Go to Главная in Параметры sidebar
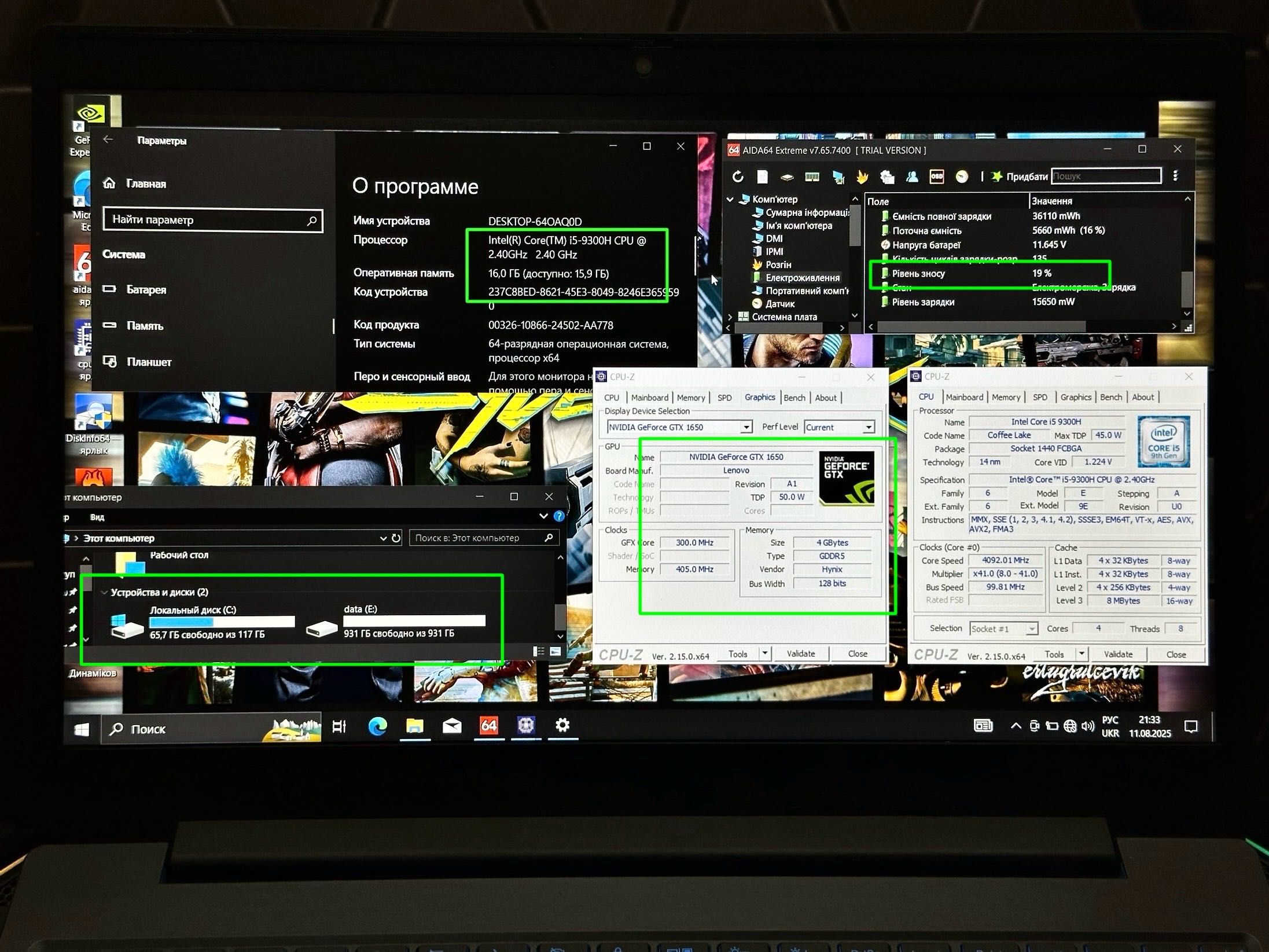 point(134,183)
